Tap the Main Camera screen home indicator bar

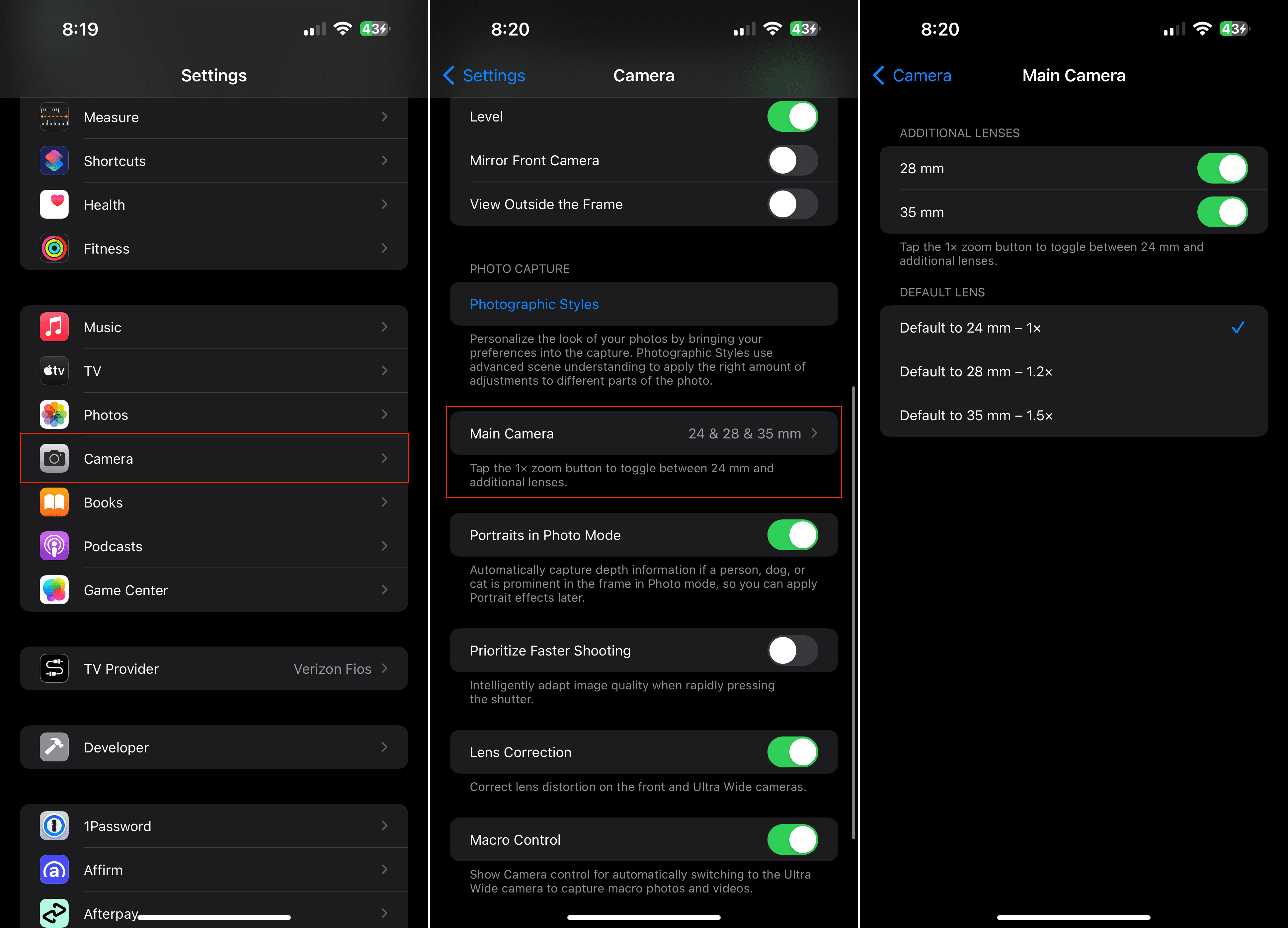pyautogui.click(x=1073, y=917)
